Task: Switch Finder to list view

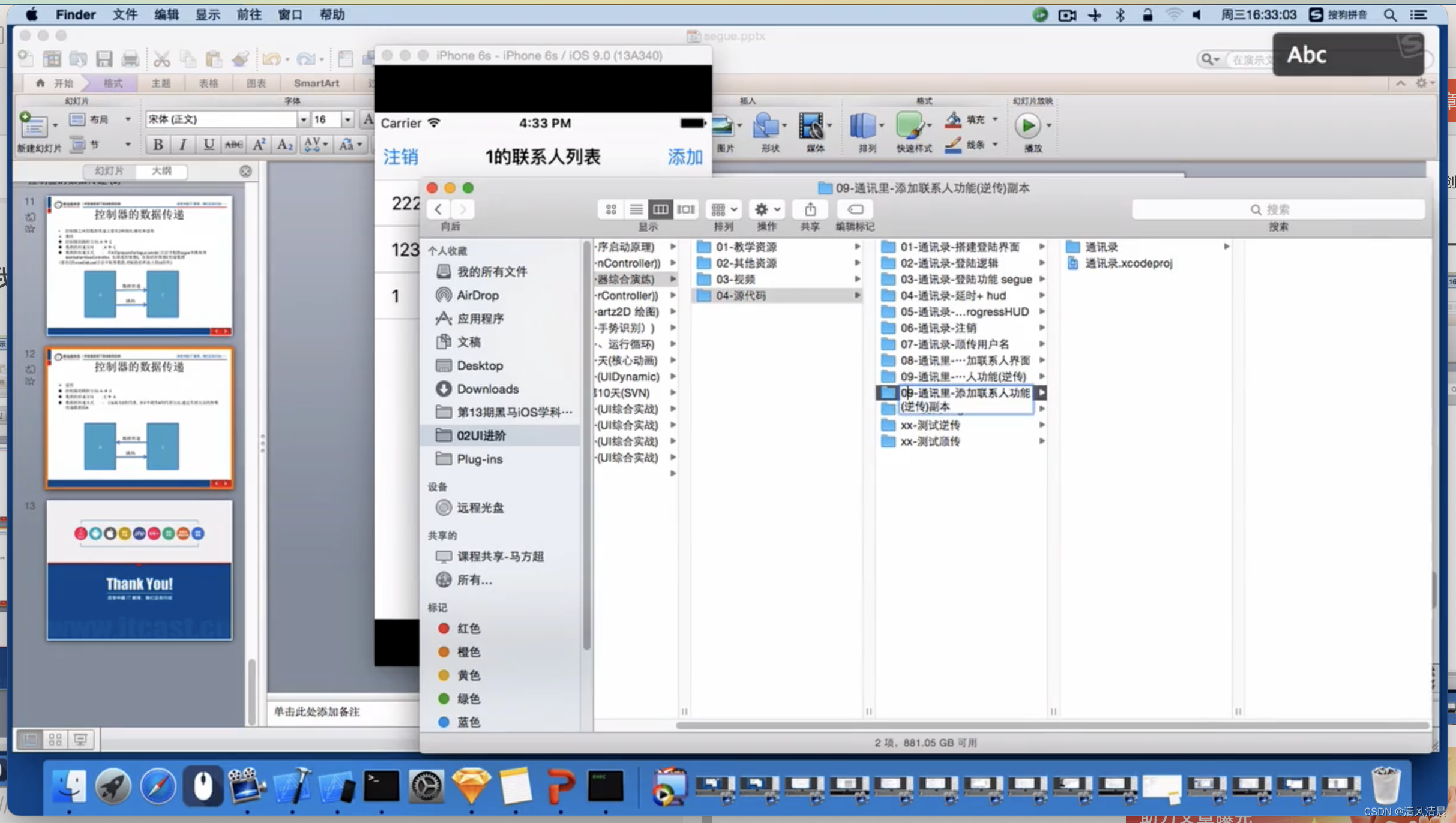Action: [636, 209]
